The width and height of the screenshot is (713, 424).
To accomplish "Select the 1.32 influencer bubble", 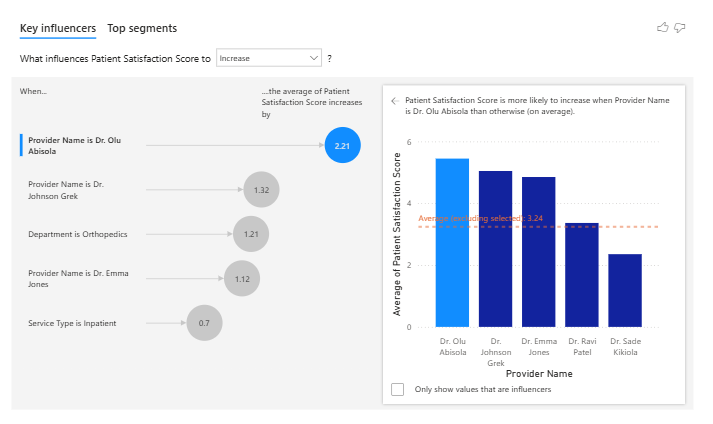I will click(x=261, y=190).
